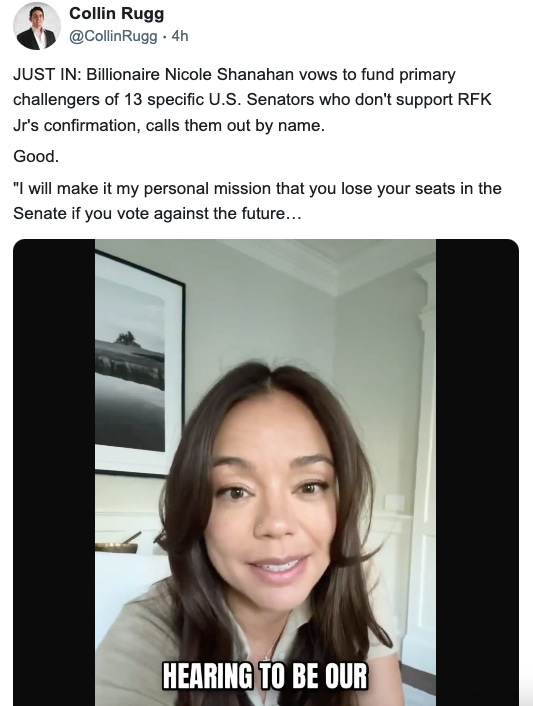
Task: Click the left black letterbox bar of video
Action: (x=54, y=472)
